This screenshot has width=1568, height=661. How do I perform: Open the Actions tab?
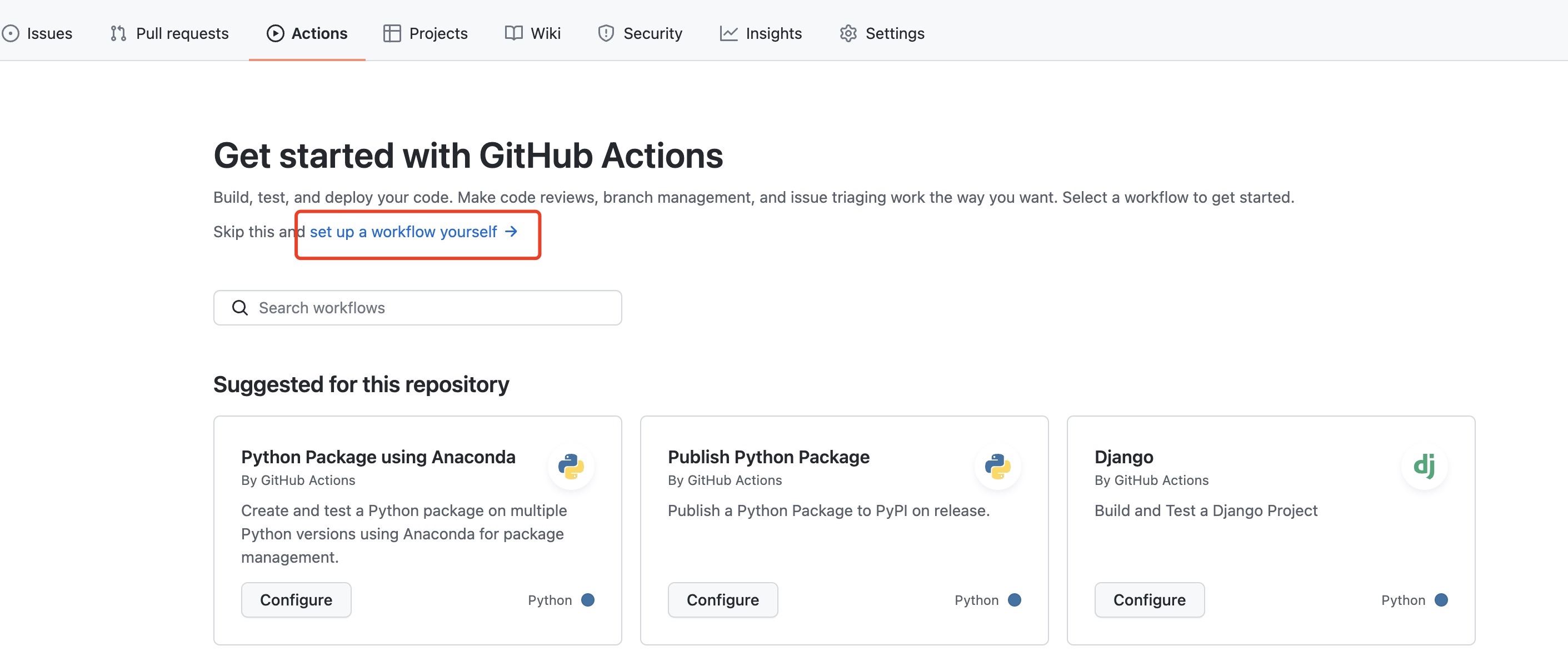[307, 33]
